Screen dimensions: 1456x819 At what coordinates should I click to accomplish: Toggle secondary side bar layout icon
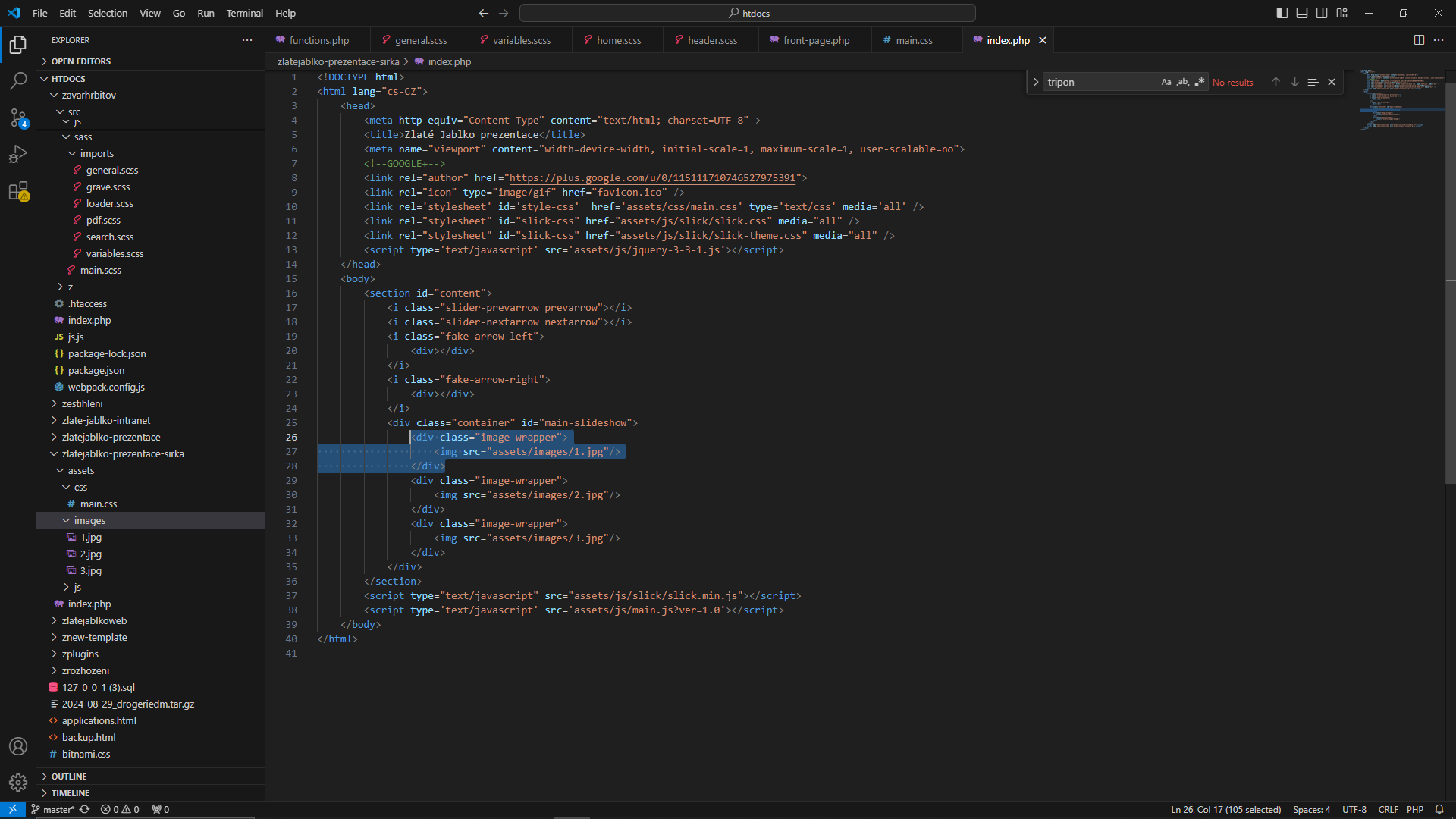(1322, 13)
